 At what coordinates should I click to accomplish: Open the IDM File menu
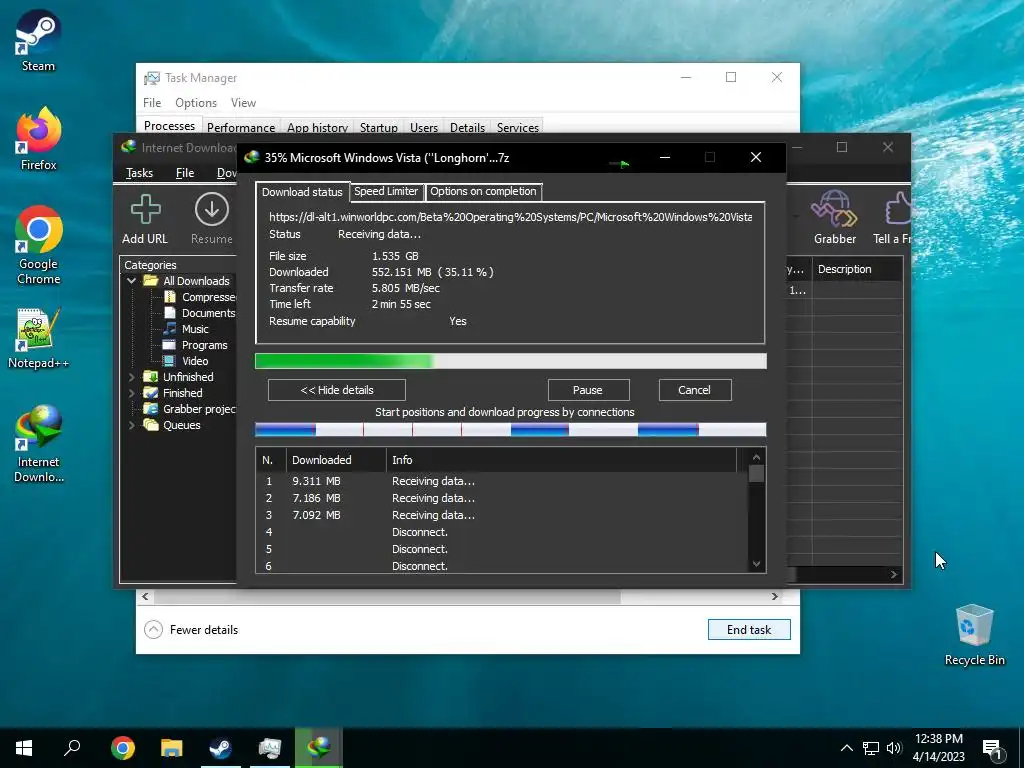[185, 172]
